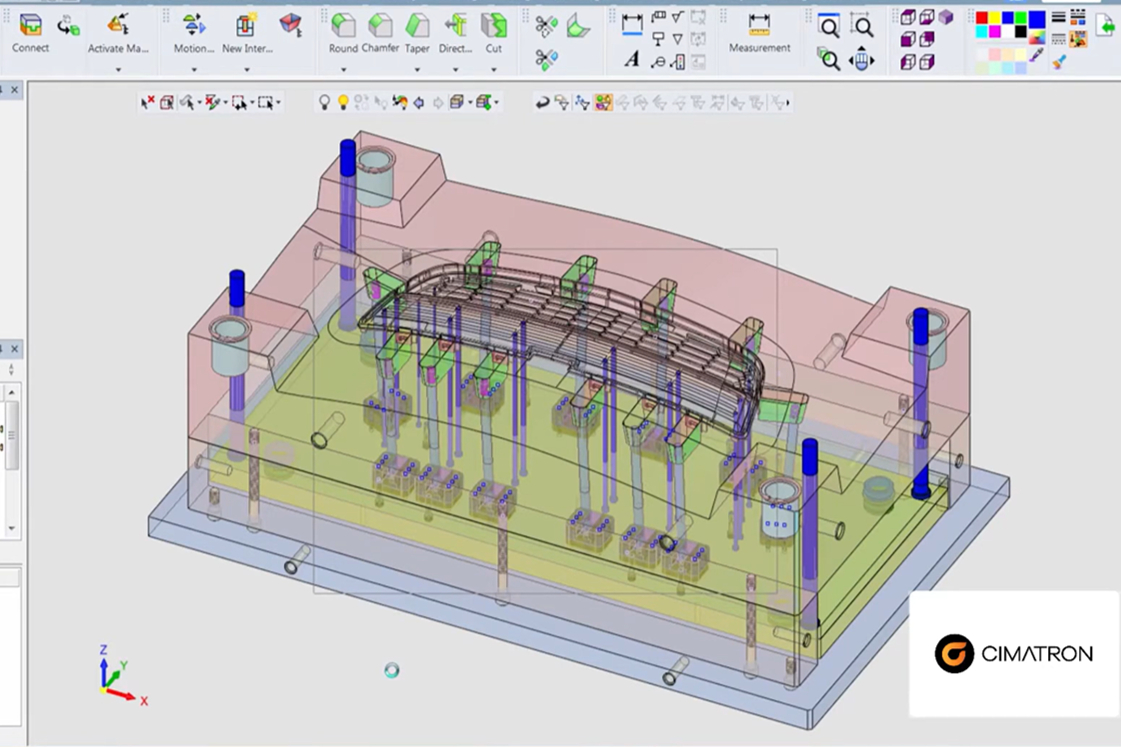Click the paint brush icon
The image size is (1121, 747).
1060,62
